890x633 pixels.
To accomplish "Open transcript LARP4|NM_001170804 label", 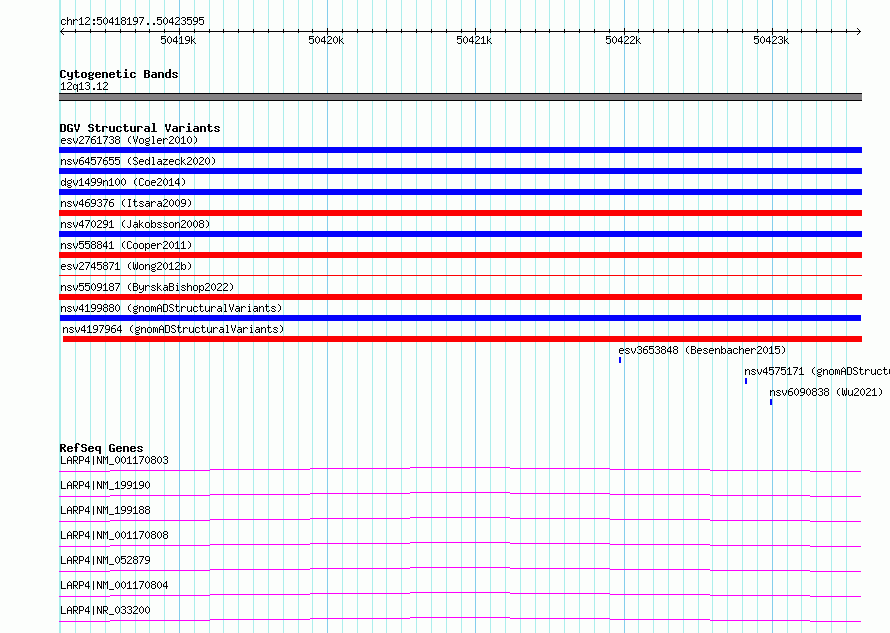I will (x=114, y=585).
